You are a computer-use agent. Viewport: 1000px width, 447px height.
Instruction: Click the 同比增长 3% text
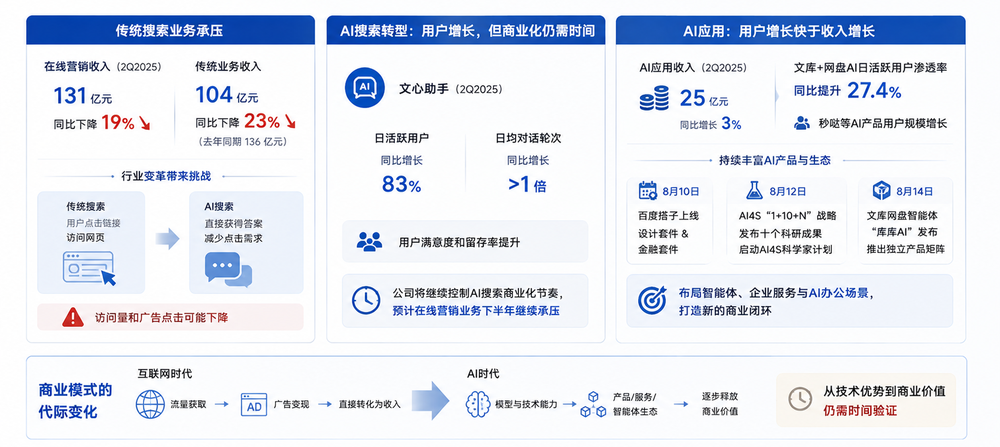pyautogui.click(x=710, y=124)
